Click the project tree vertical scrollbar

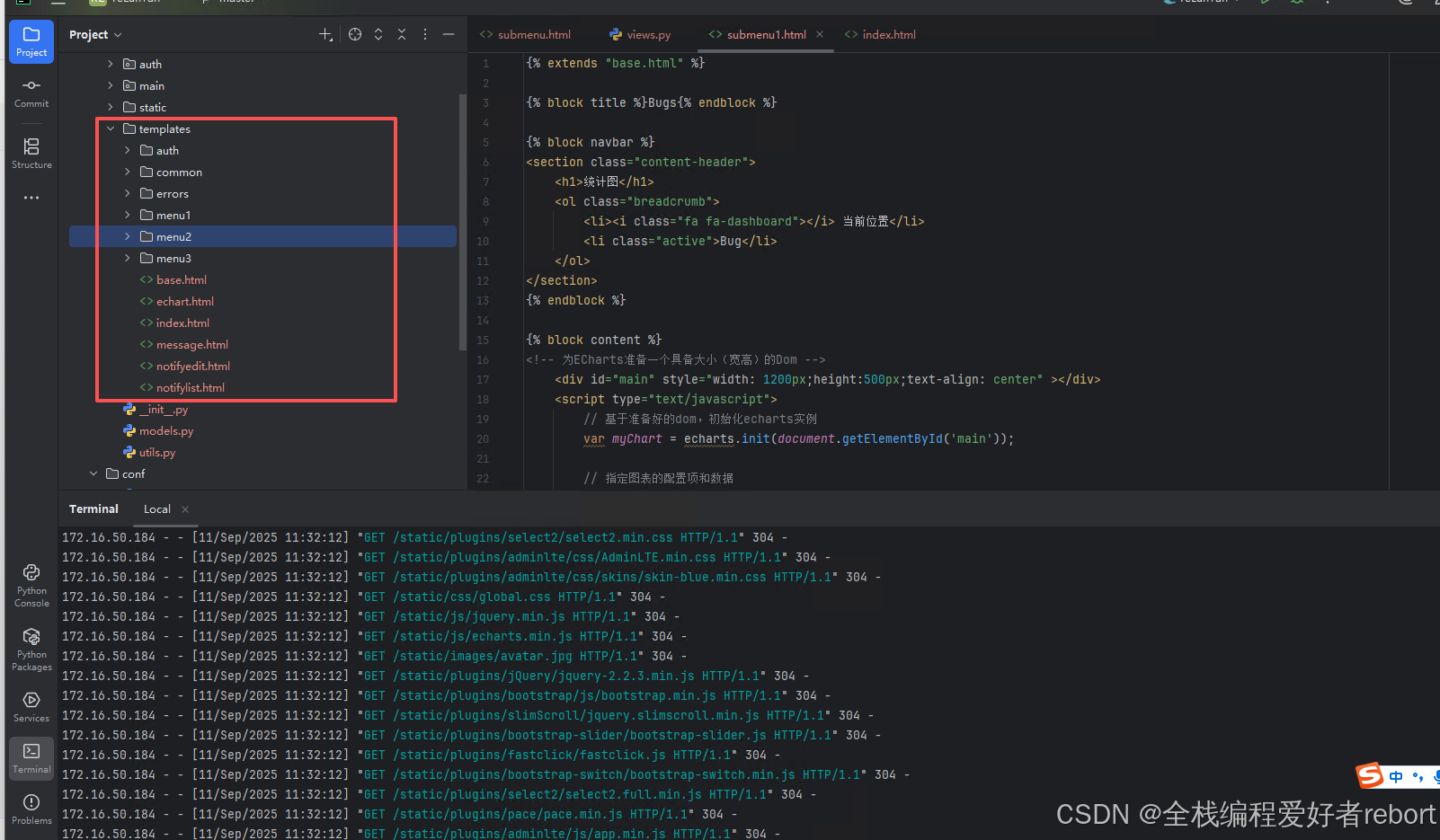[x=462, y=220]
